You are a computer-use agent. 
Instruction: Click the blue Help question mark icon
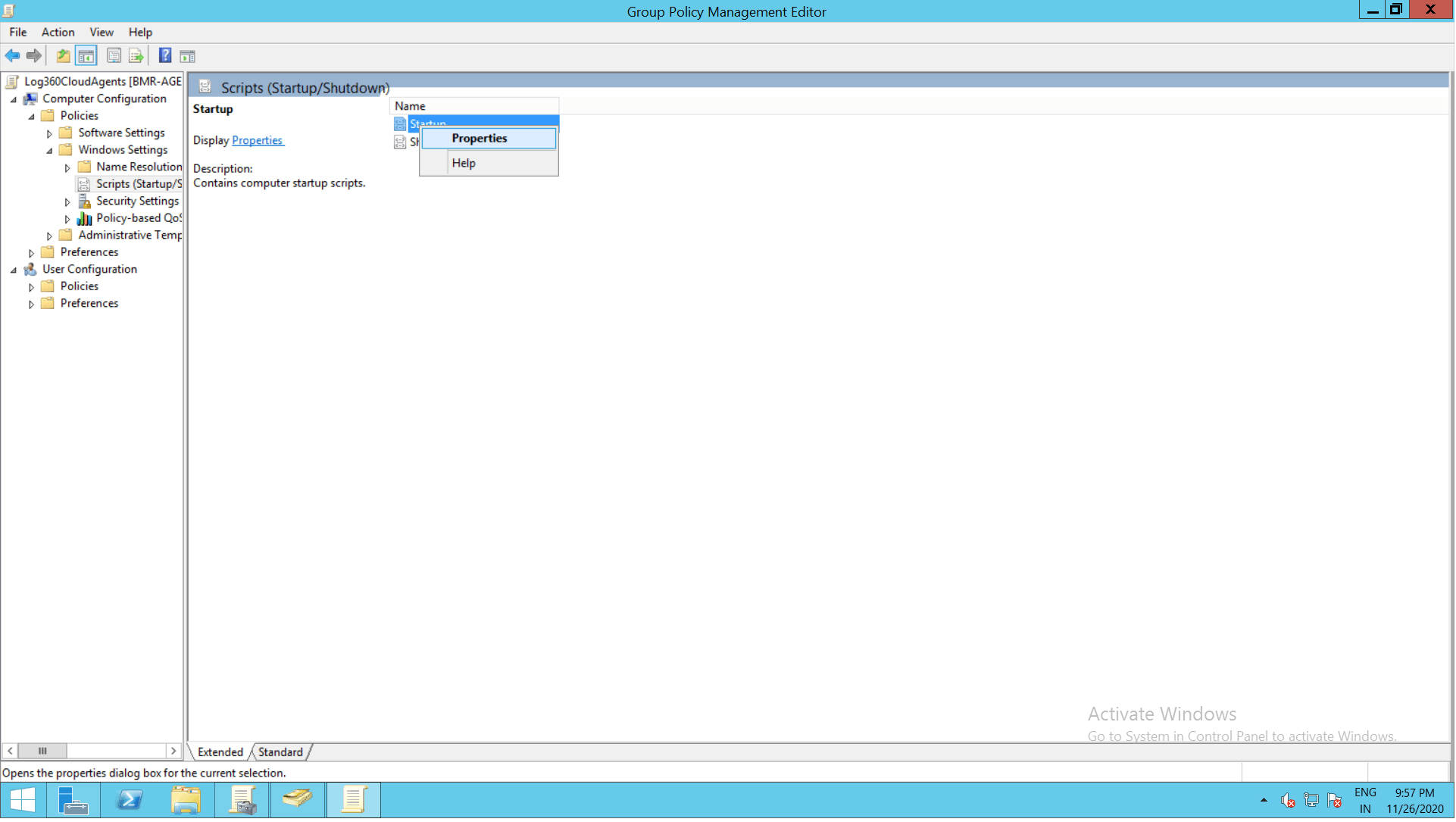coord(164,56)
